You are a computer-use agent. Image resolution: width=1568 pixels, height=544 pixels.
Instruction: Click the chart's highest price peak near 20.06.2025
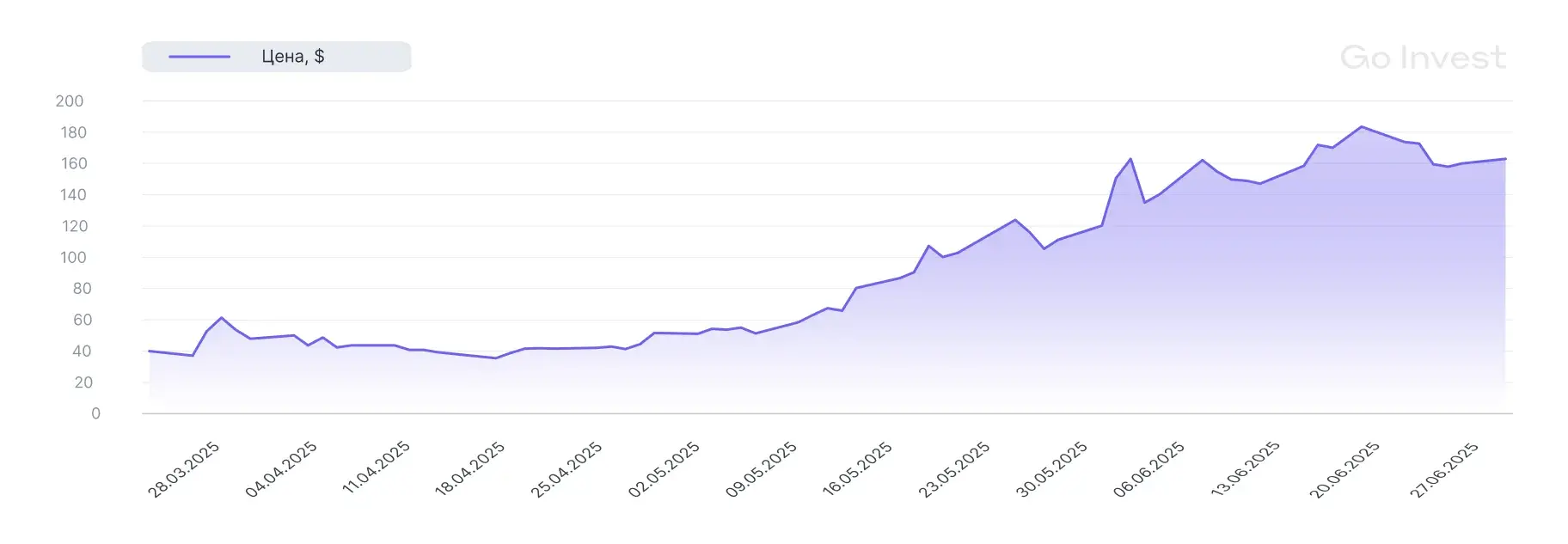point(1361,126)
